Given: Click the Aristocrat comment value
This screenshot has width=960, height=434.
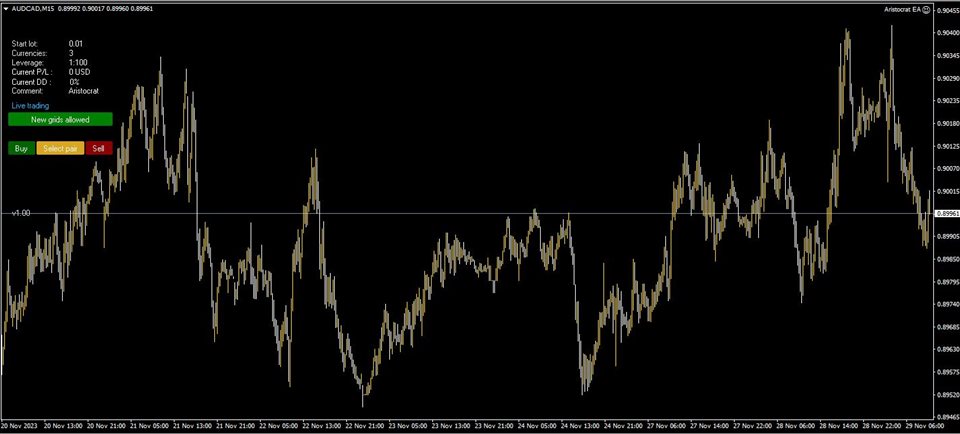Looking at the screenshot, I should pyautogui.click(x=83, y=91).
